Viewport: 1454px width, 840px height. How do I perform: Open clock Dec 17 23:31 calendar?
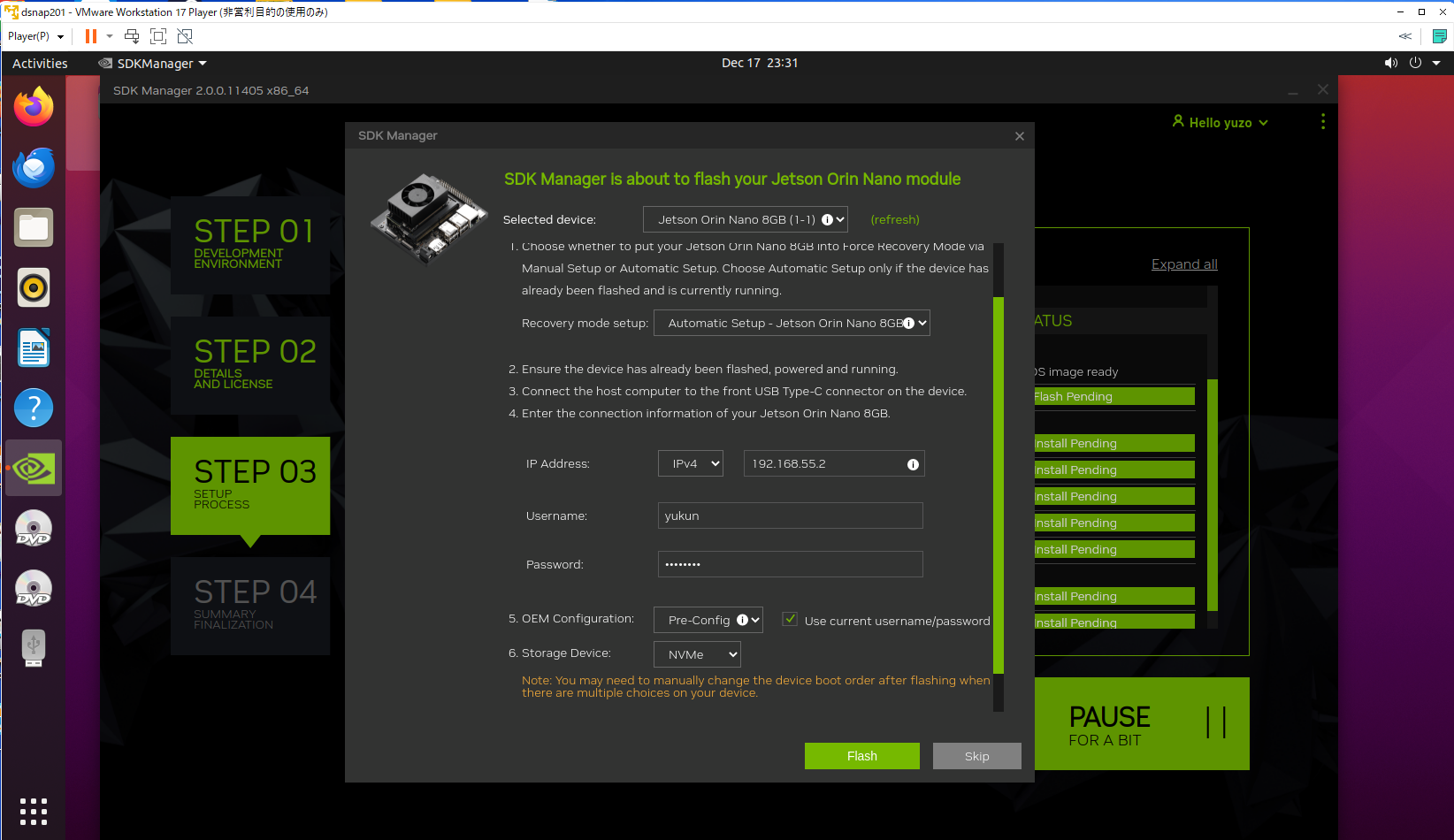(760, 63)
